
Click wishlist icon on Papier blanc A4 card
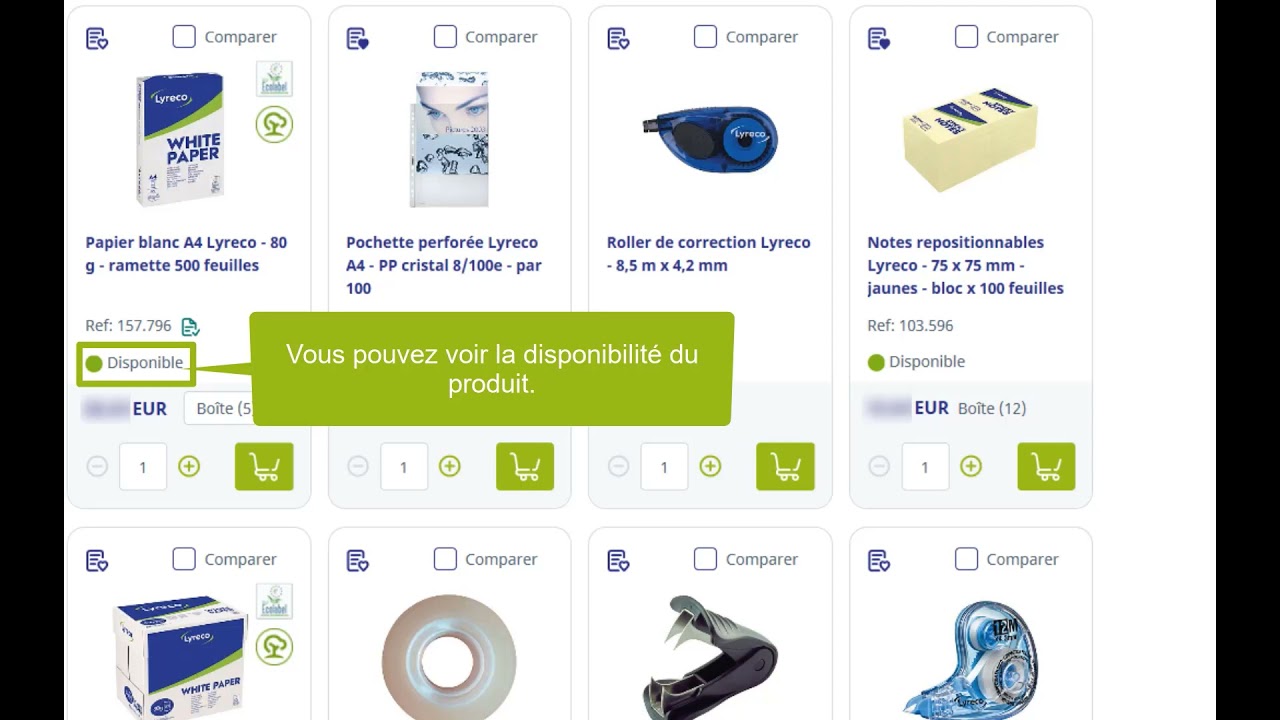coord(97,38)
